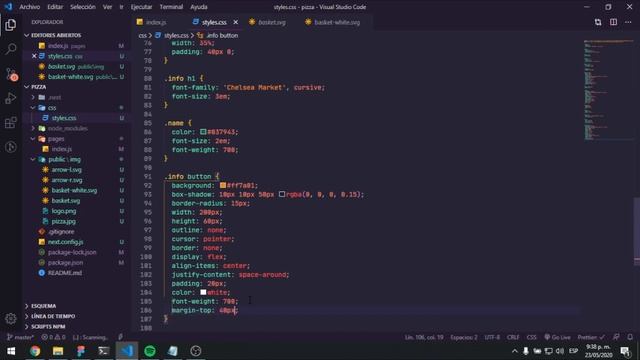Click the CRLF line ending selector

coord(513,337)
